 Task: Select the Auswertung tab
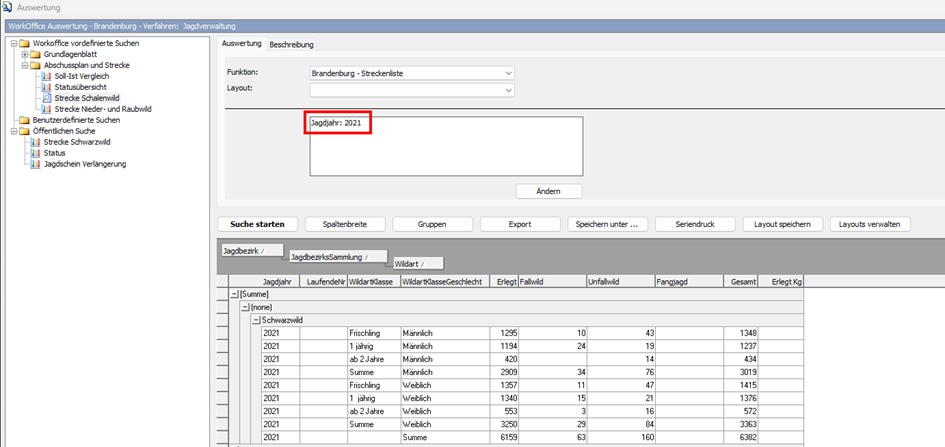click(241, 44)
